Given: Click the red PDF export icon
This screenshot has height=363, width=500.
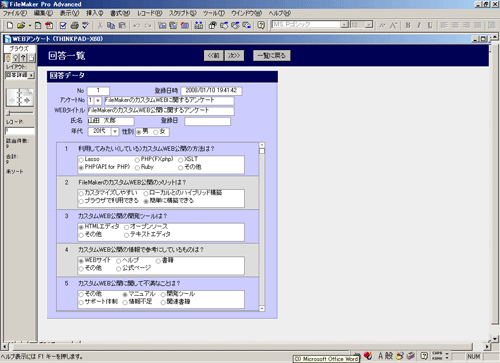Looking at the screenshot, I should pyautogui.click(x=49, y=25).
